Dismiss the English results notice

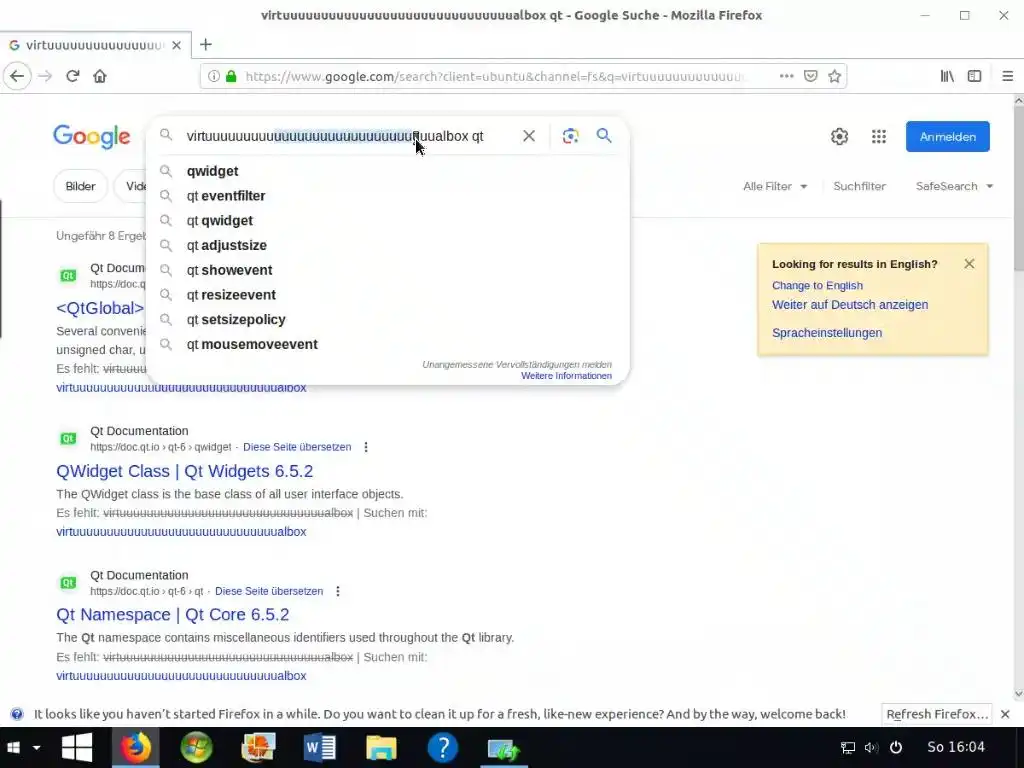(x=969, y=263)
